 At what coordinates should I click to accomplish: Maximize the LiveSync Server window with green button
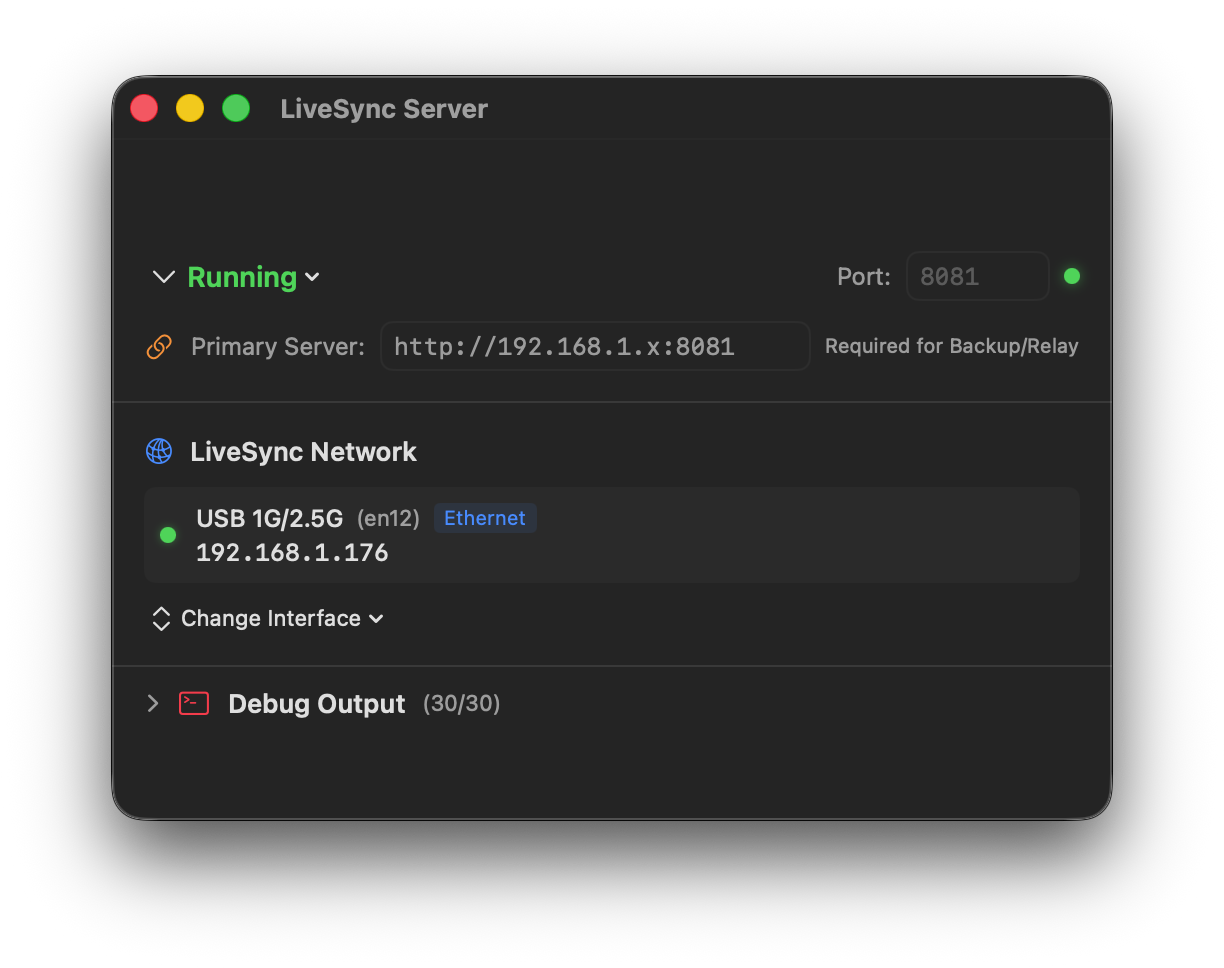point(236,108)
